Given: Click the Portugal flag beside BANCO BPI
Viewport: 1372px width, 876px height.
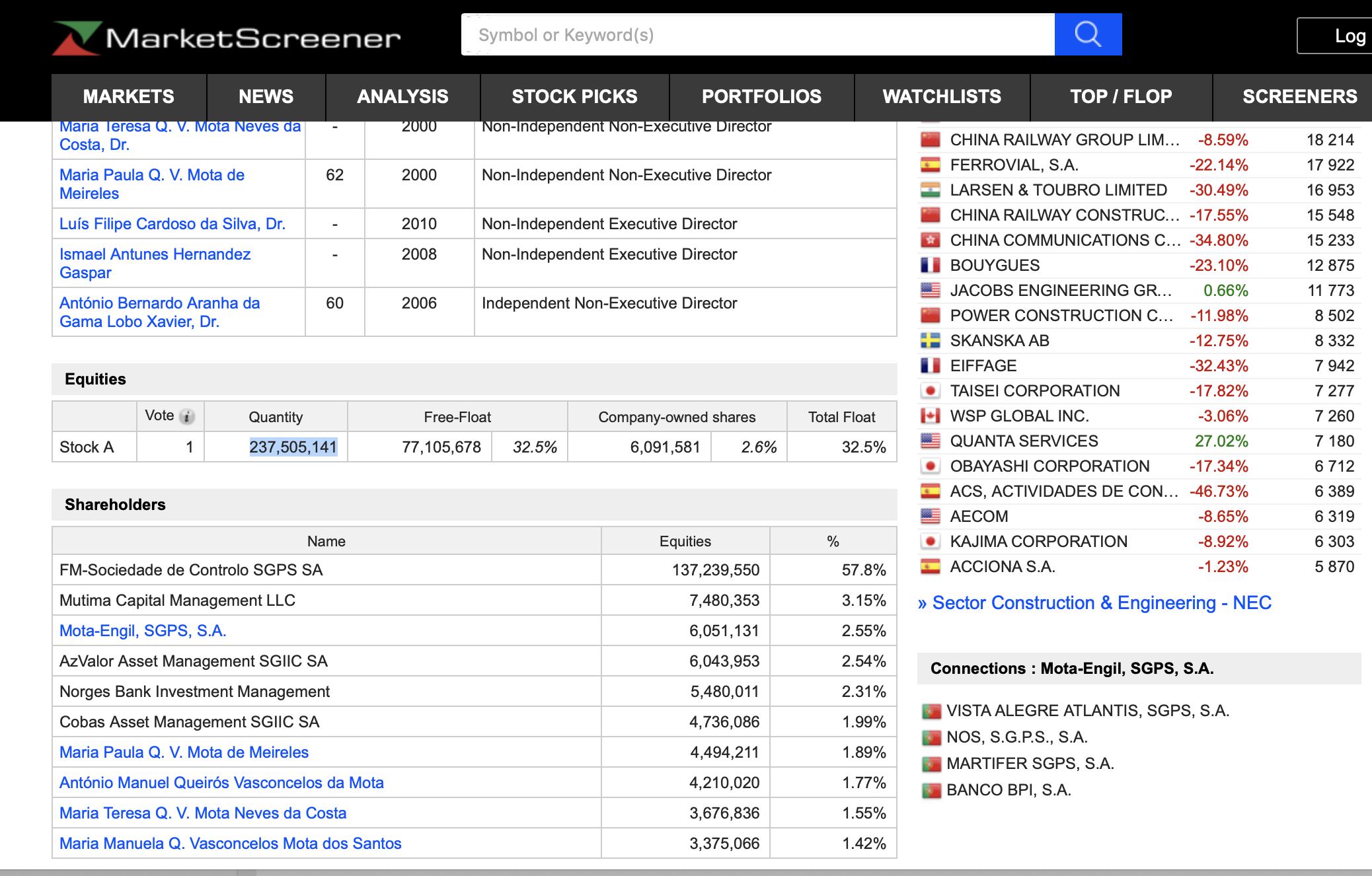Looking at the screenshot, I should pyautogui.click(x=931, y=790).
